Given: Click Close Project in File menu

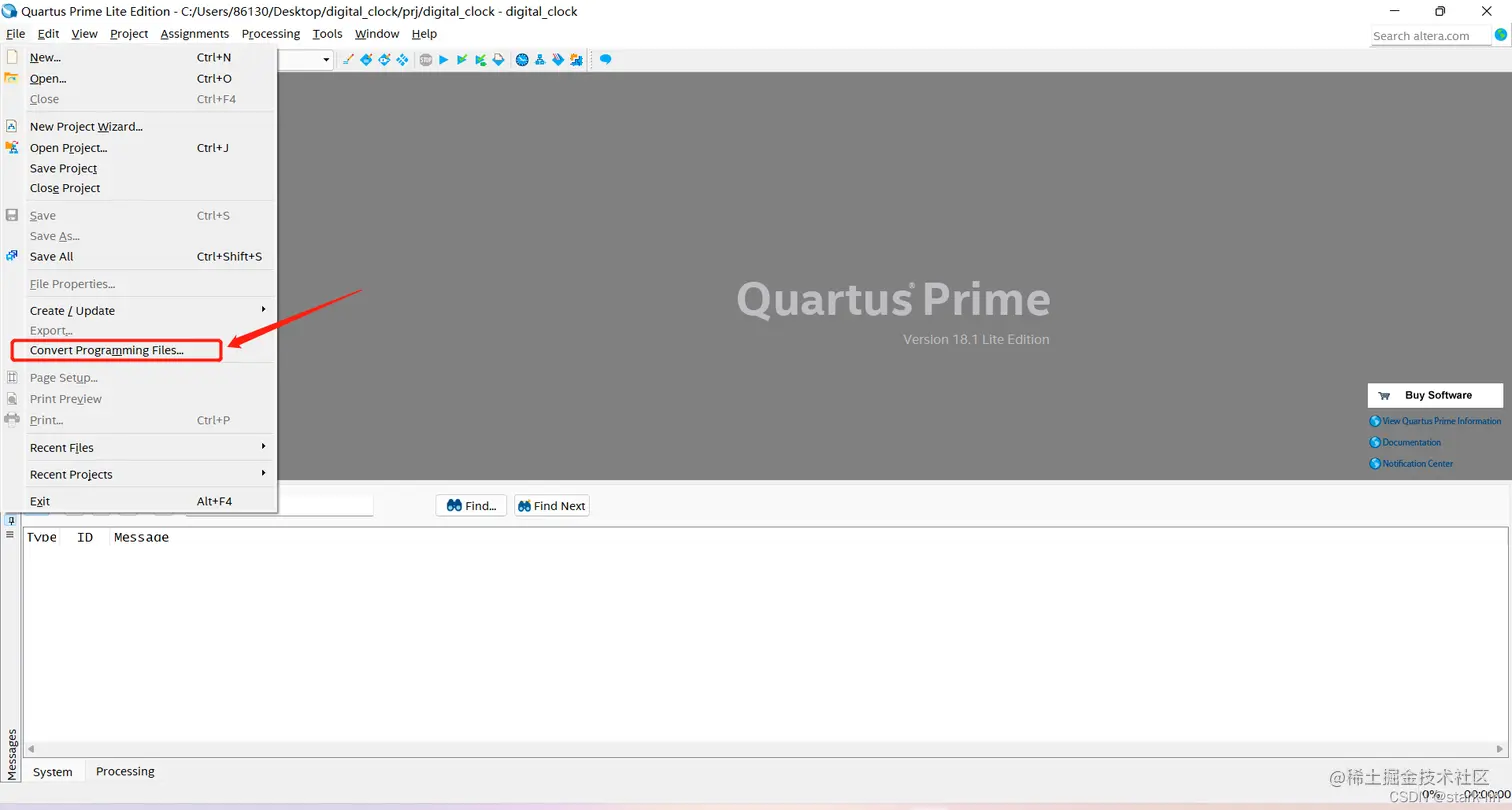Looking at the screenshot, I should point(150,188).
